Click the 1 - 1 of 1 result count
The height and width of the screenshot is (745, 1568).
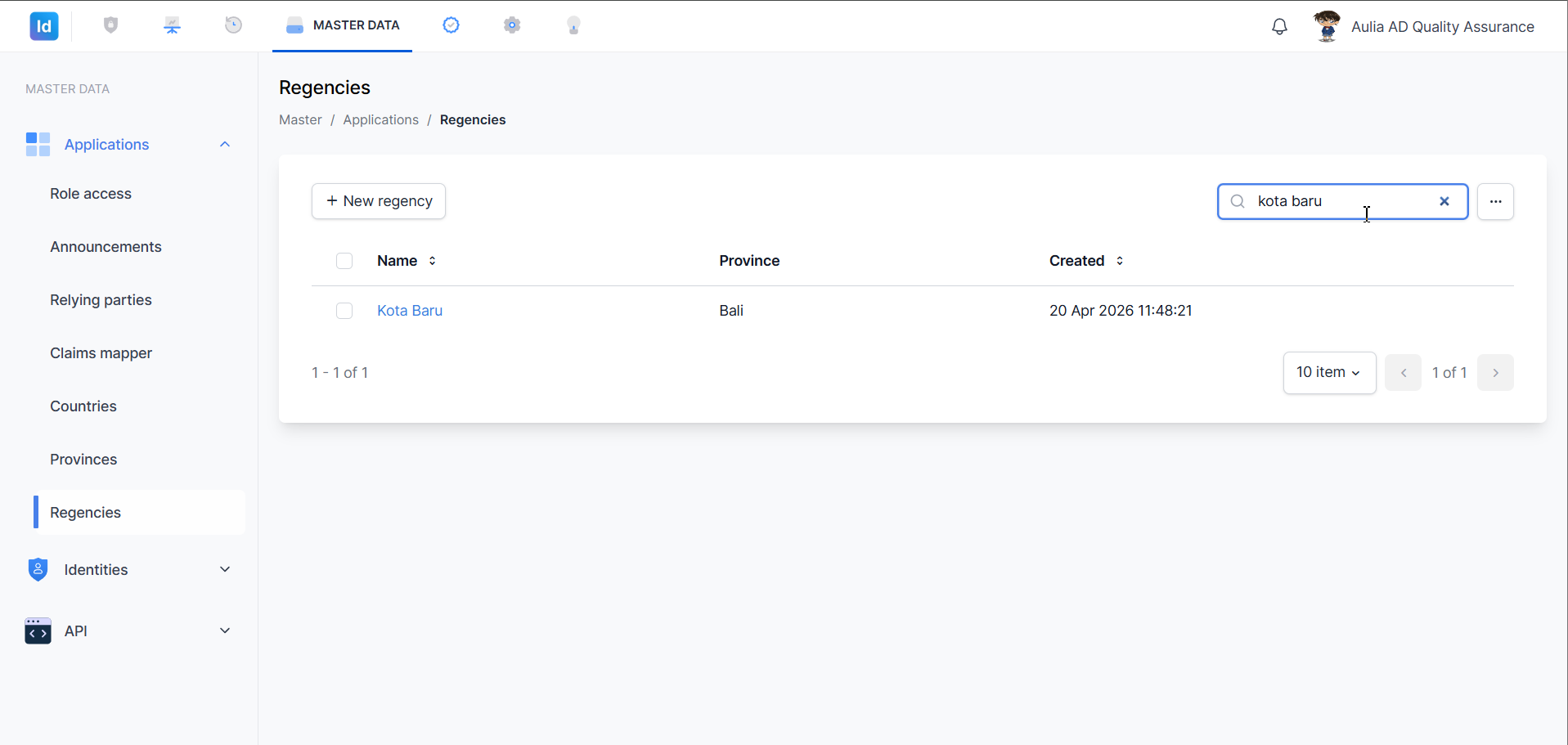340,373
